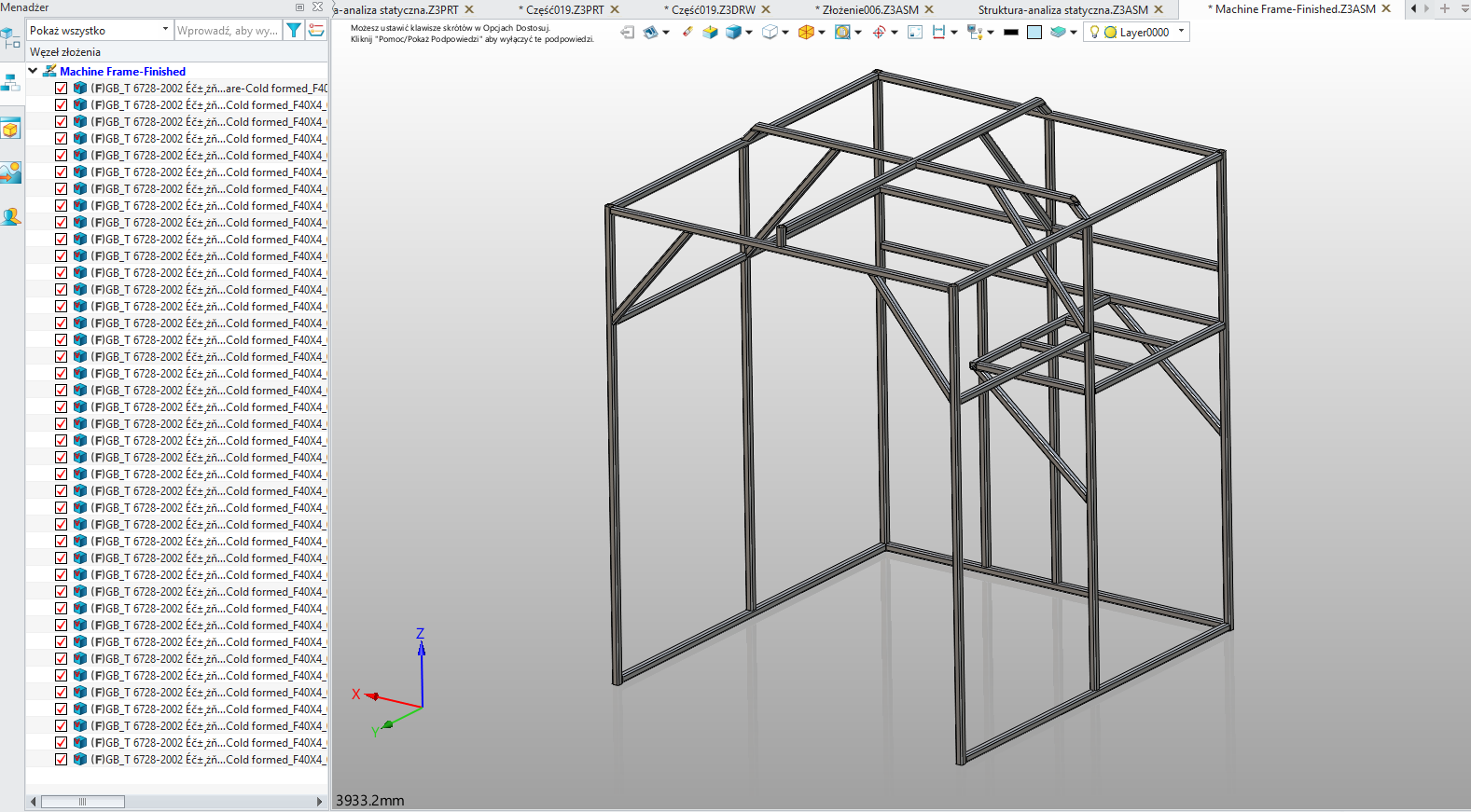1471x812 pixels.
Task: Switch to the Złożenie006.Z3ASM tab
Action: pyautogui.click(x=867, y=9)
